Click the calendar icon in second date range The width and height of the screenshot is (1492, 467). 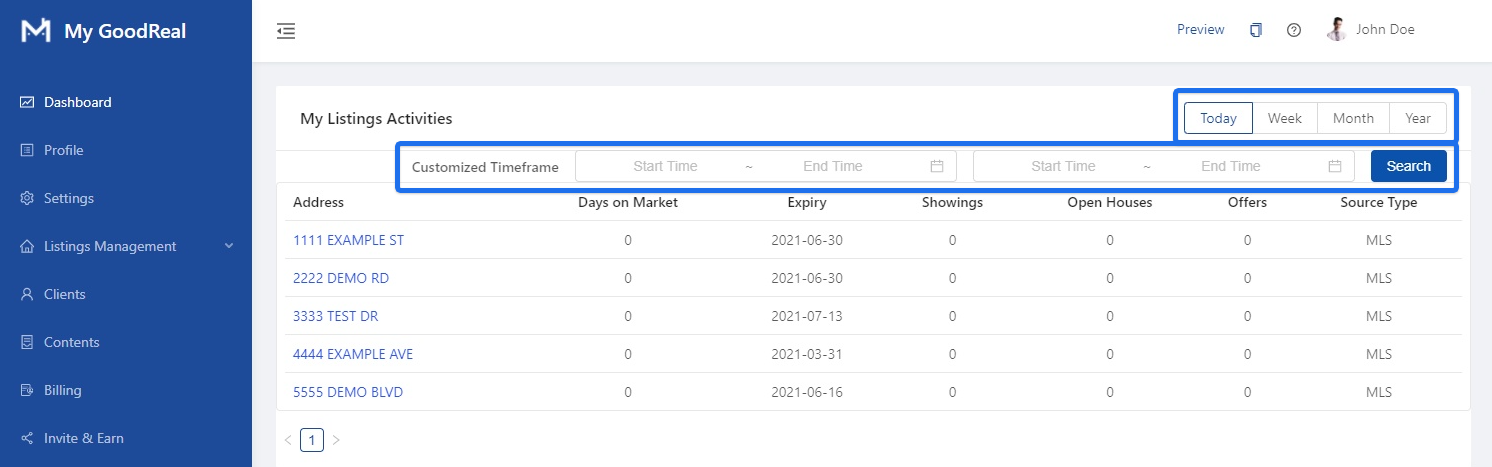(1335, 166)
